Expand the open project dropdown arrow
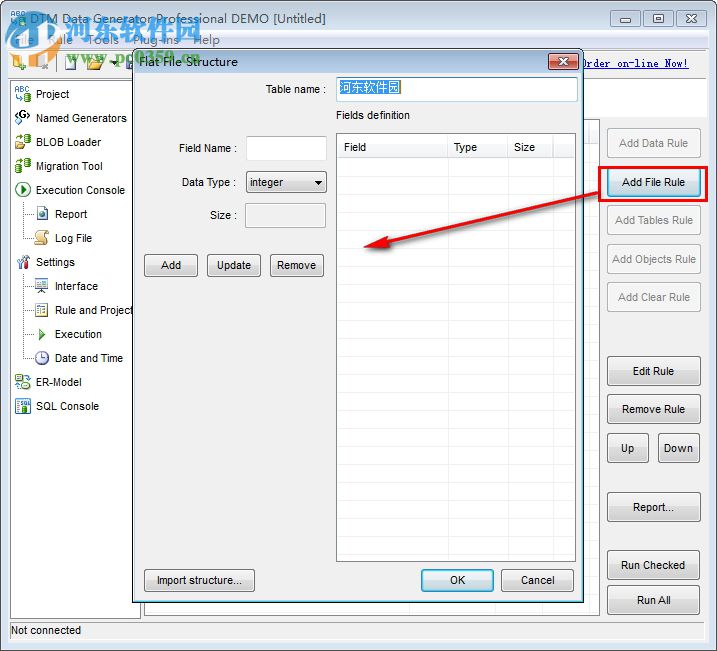 click(x=113, y=63)
